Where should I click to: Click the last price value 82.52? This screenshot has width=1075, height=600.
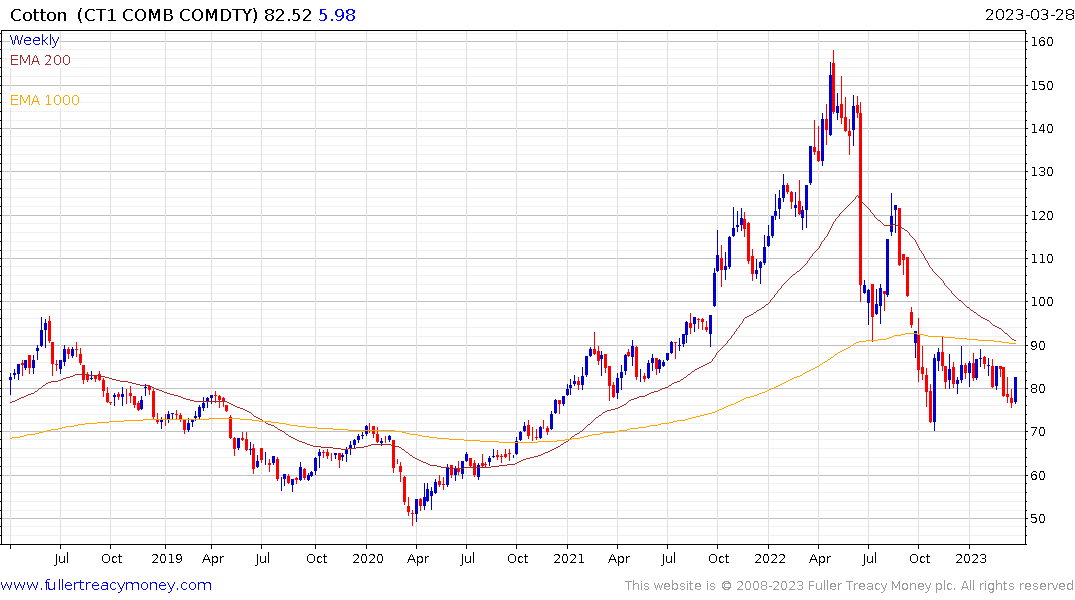click(x=288, y=15)
